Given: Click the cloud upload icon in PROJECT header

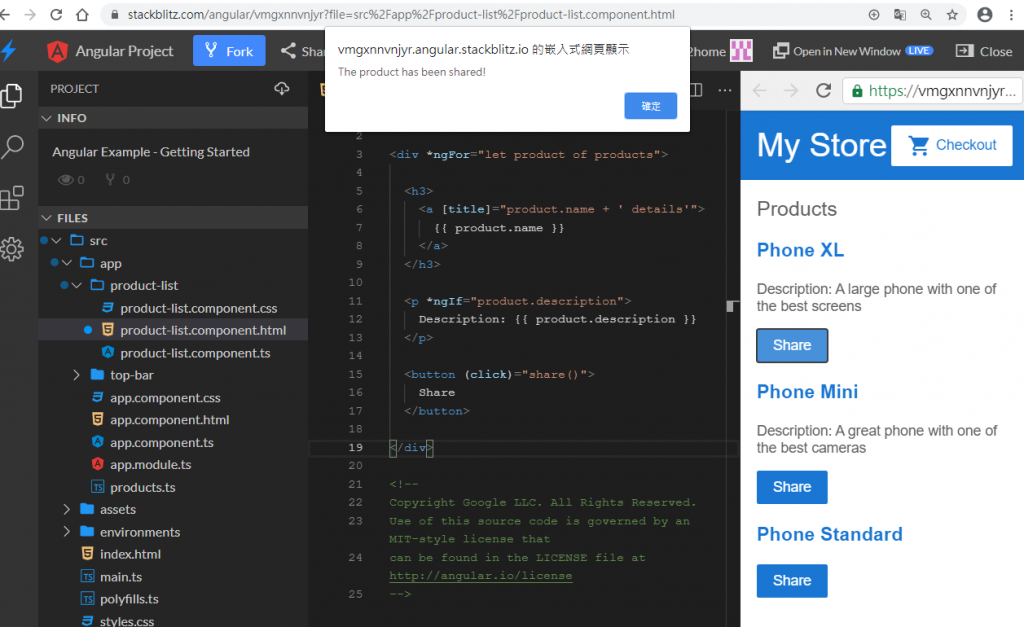Looking at the screenshot, I should coord(281,88).
